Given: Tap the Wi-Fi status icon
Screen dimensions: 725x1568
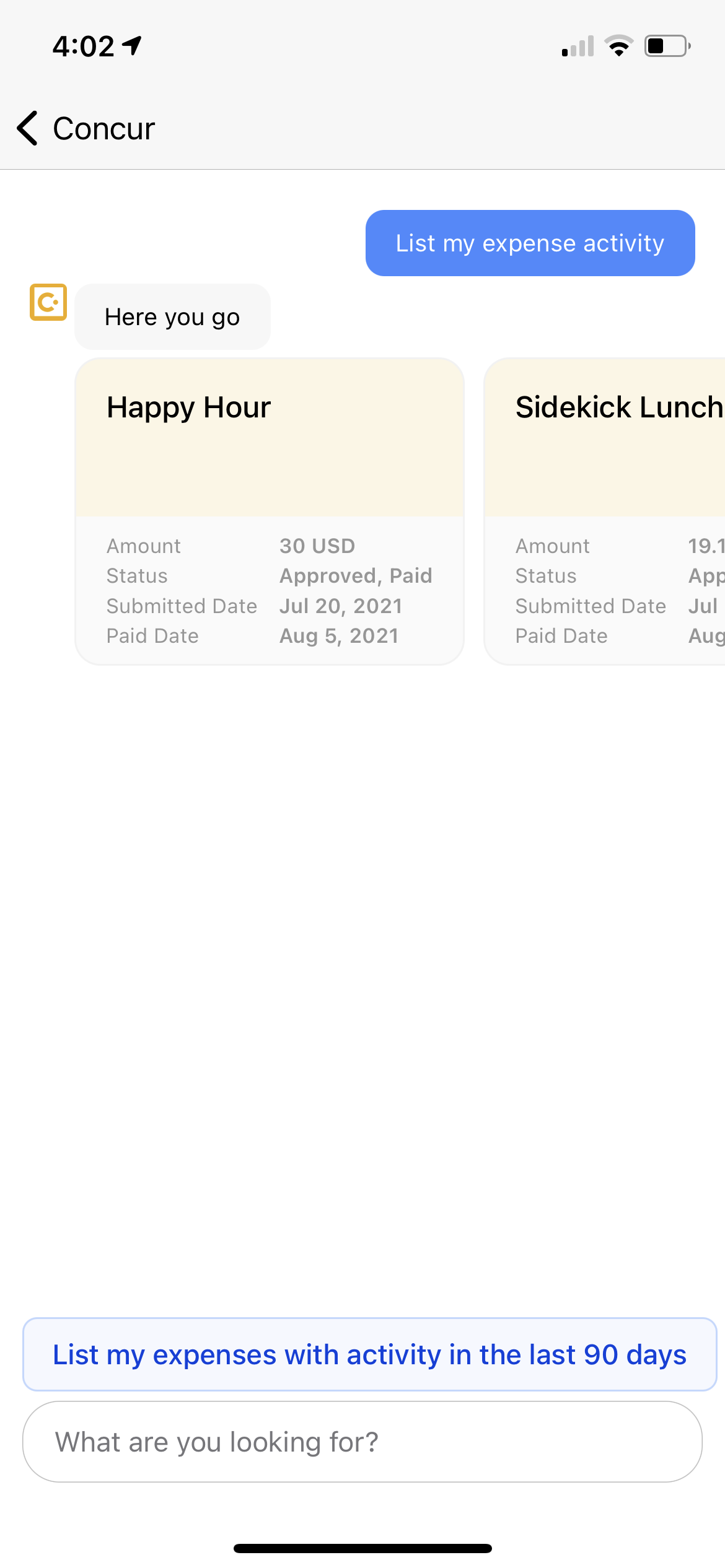Looking at the screenshot, I should pos(618,46).
